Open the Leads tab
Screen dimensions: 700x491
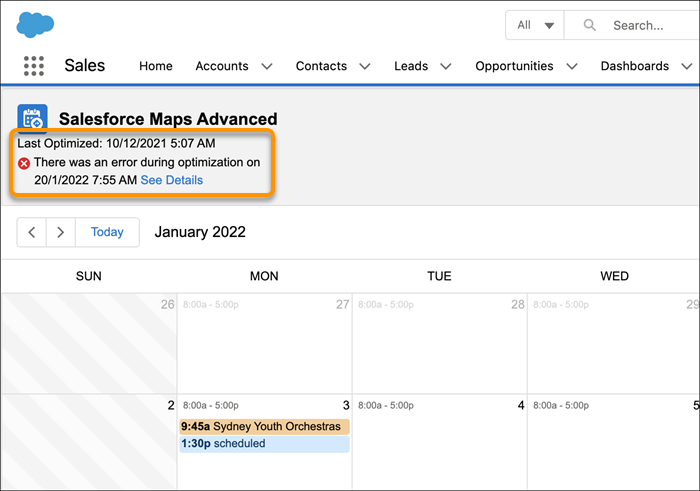[411, 66]
